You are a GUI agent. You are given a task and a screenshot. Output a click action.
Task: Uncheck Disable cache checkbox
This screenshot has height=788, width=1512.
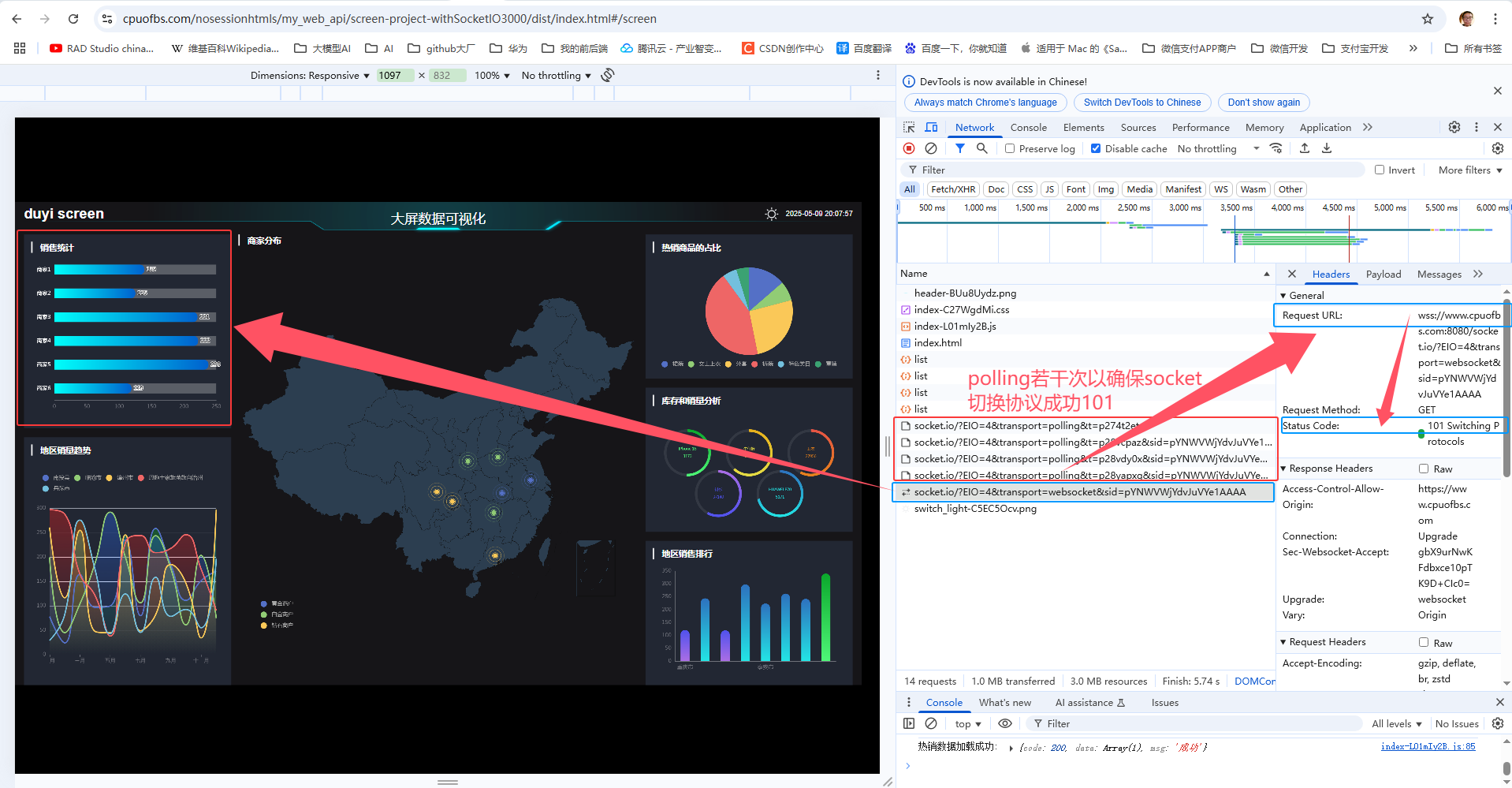[1096, 148]
